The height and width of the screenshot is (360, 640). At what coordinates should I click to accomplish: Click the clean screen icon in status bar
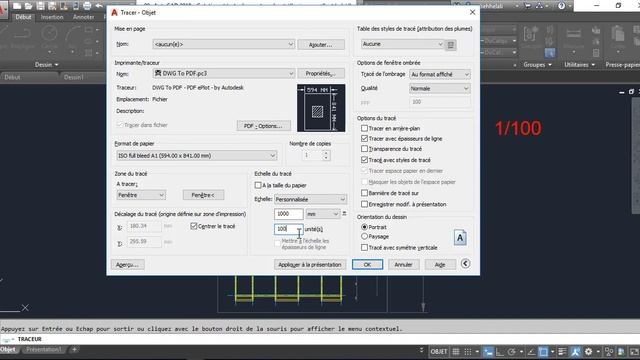[634, 351]
